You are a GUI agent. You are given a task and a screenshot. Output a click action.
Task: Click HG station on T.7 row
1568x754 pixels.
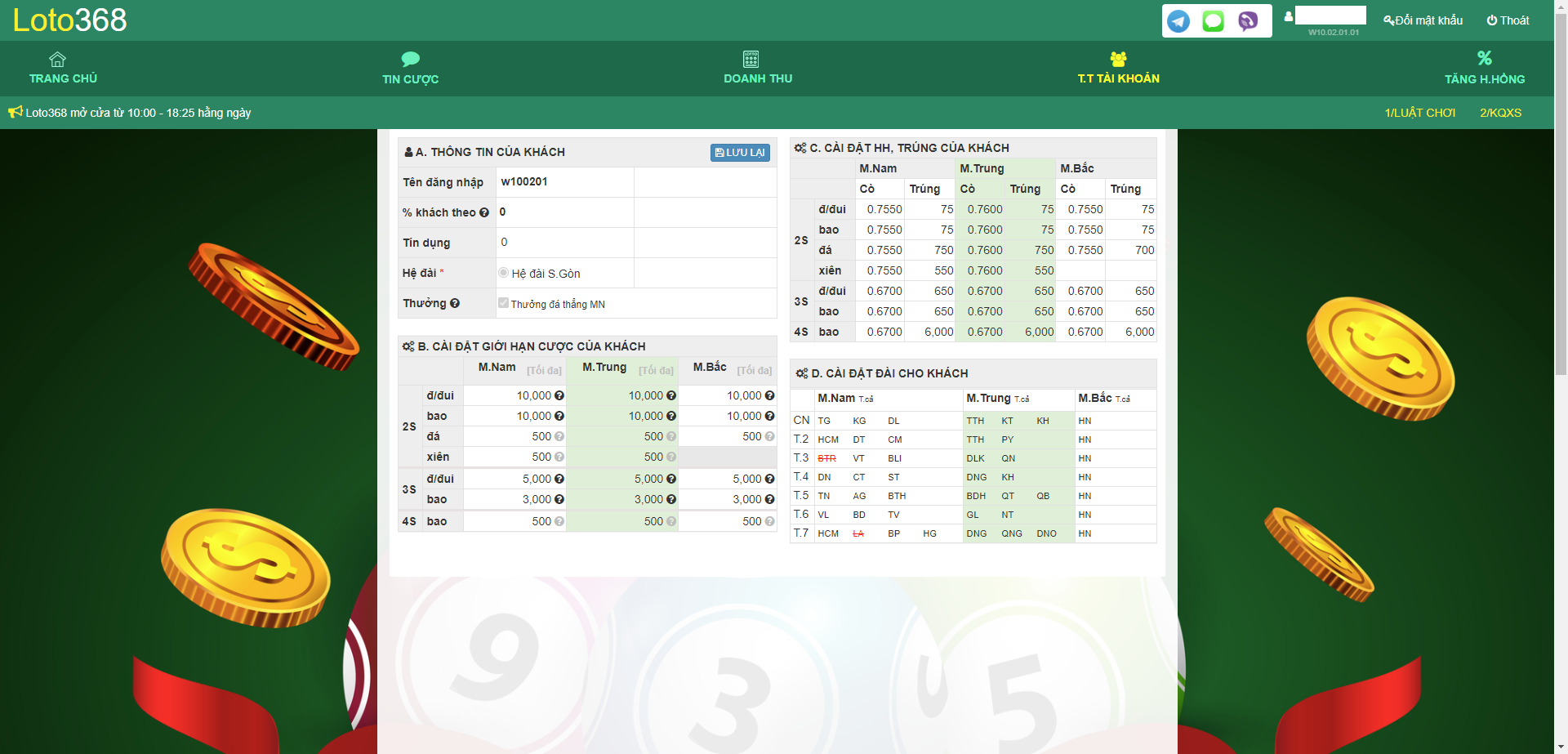(929, 533)
